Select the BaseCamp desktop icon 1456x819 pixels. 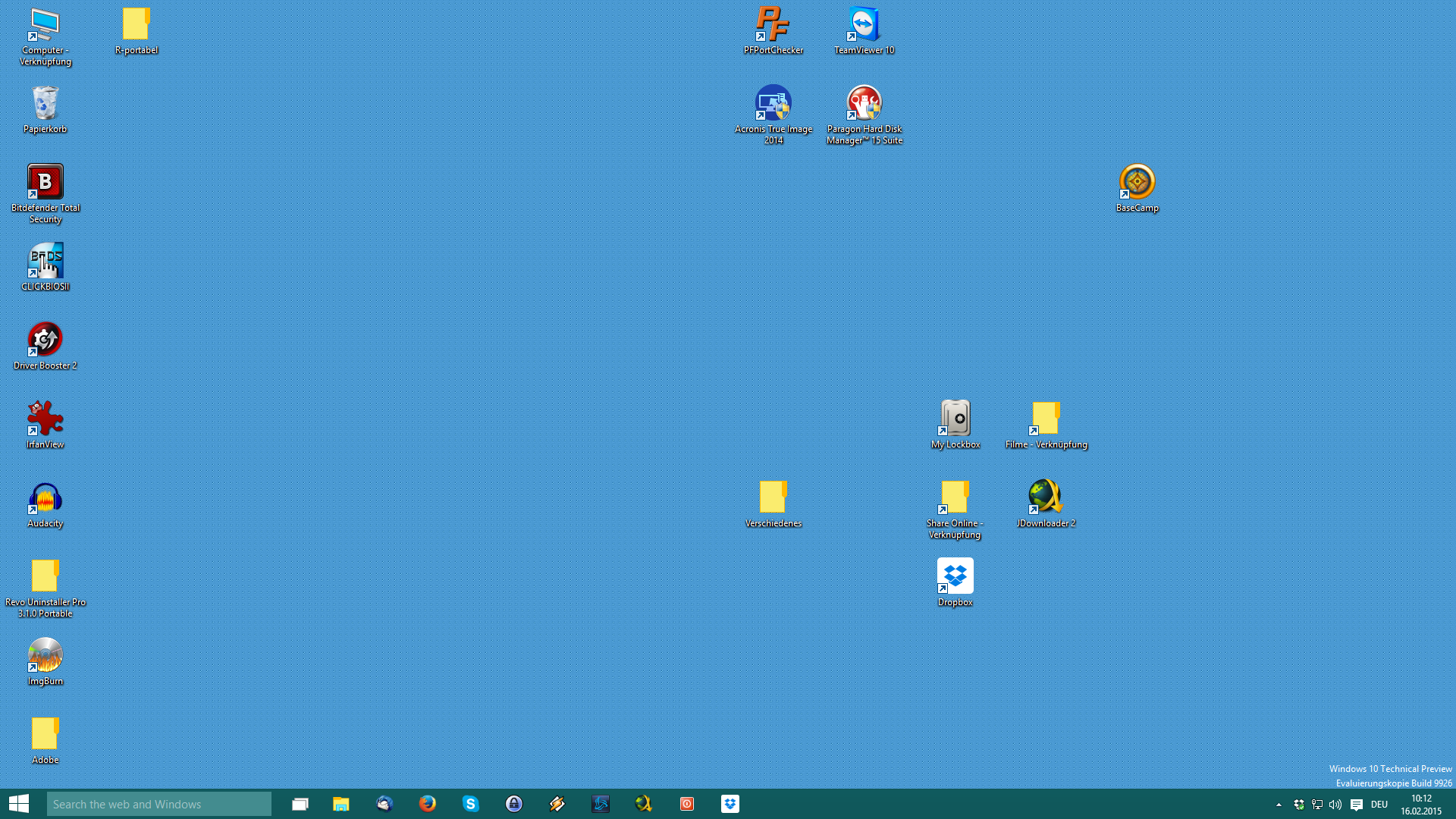1137,187
